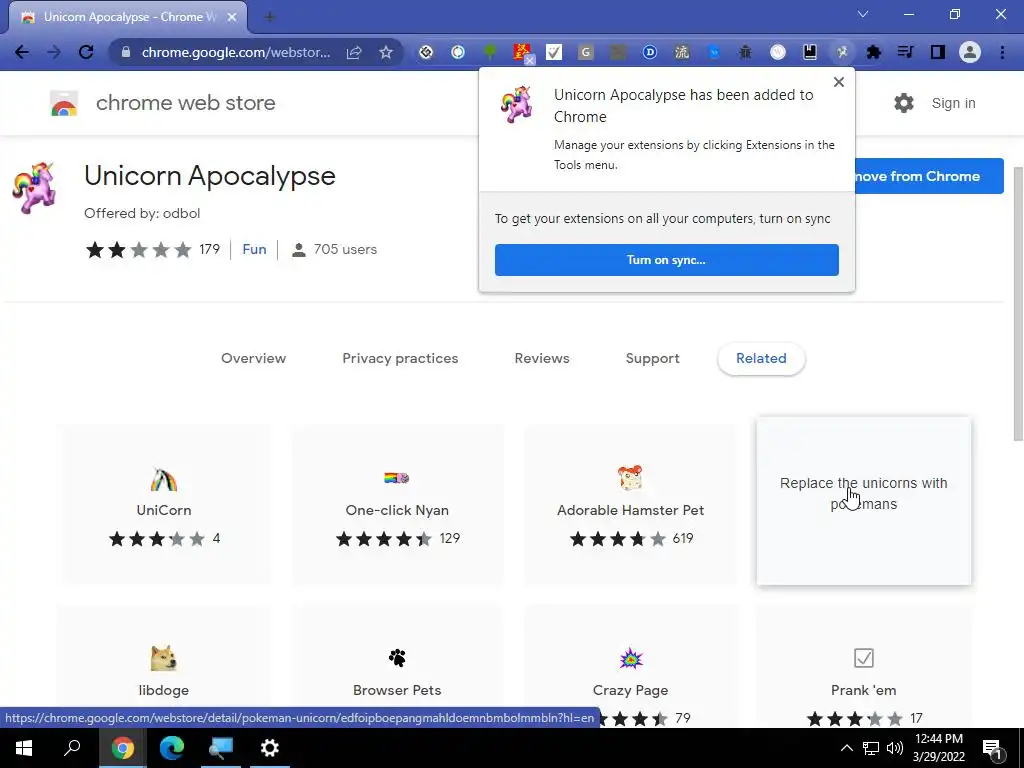Open the web store settings gear
The height and width of the screenshot is (768, 1024).
pyautogui.click(x=904, y=103)
